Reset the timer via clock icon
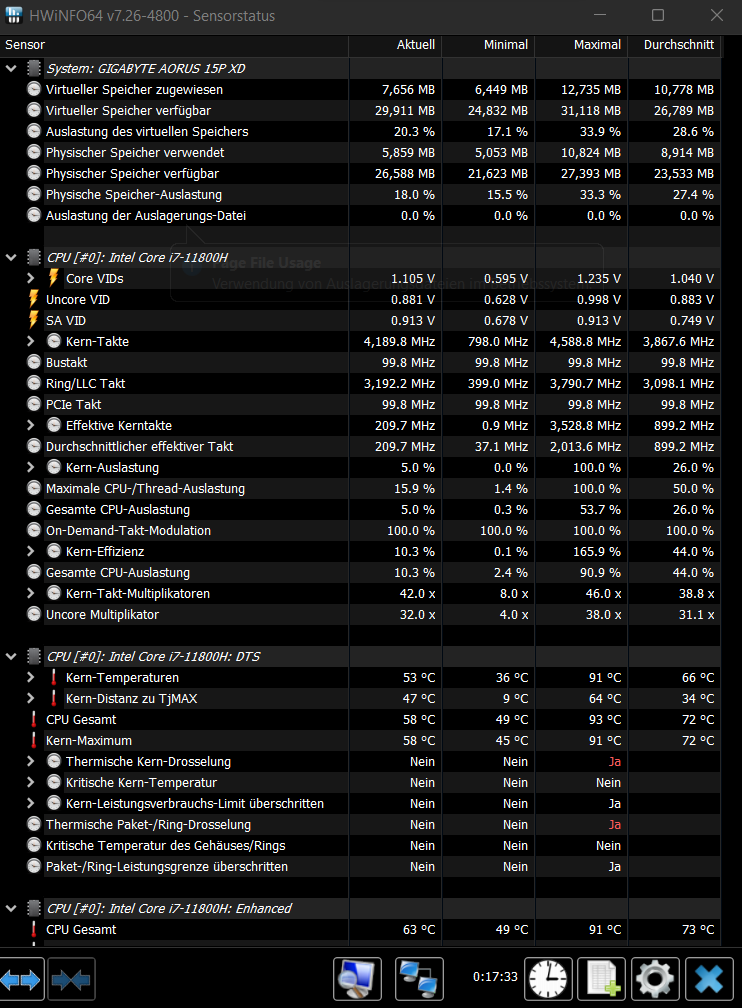The width and height of the screenshot is (742, 1008). (548, 979)
